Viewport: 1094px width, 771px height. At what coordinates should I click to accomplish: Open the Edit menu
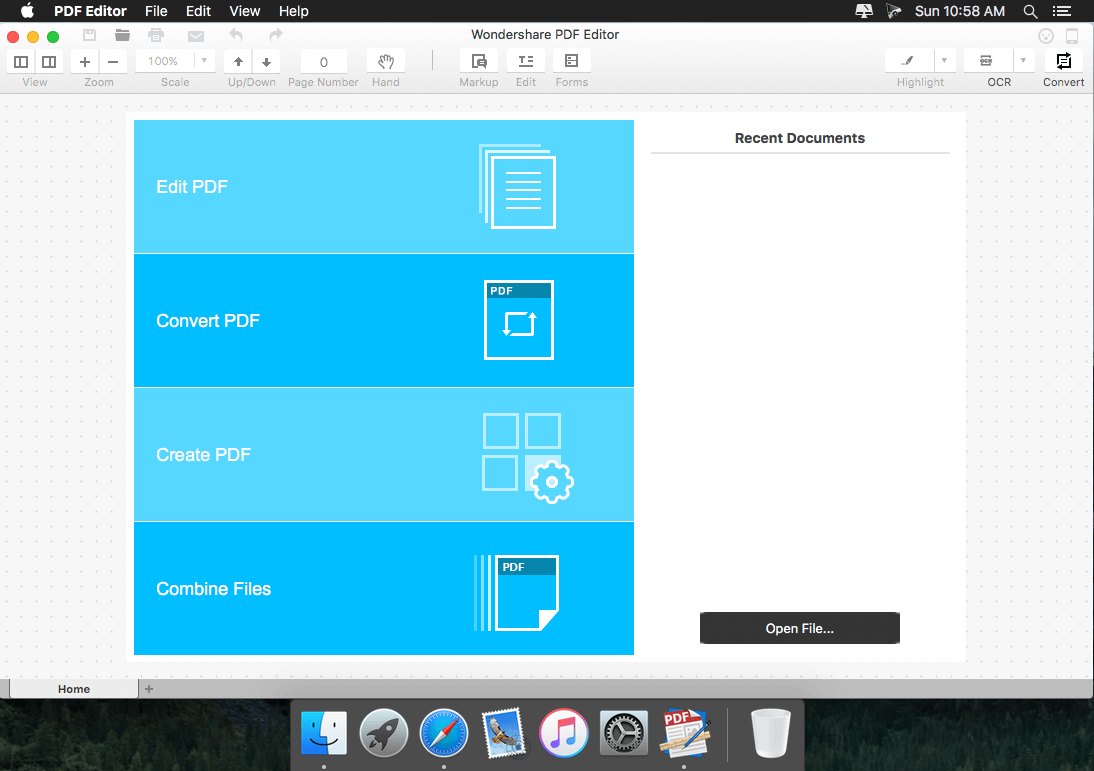198,11
